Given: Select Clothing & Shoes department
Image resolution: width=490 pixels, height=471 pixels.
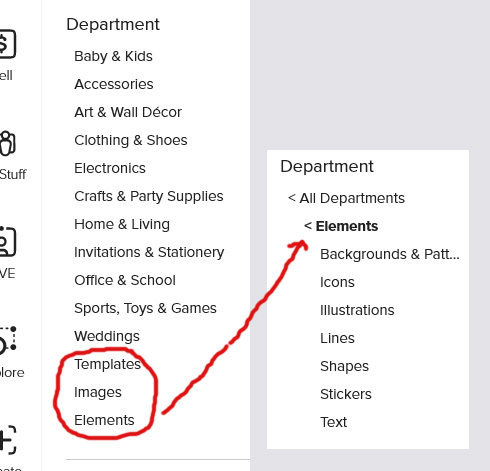Looking at the screenshot, I should click(131, 140).
